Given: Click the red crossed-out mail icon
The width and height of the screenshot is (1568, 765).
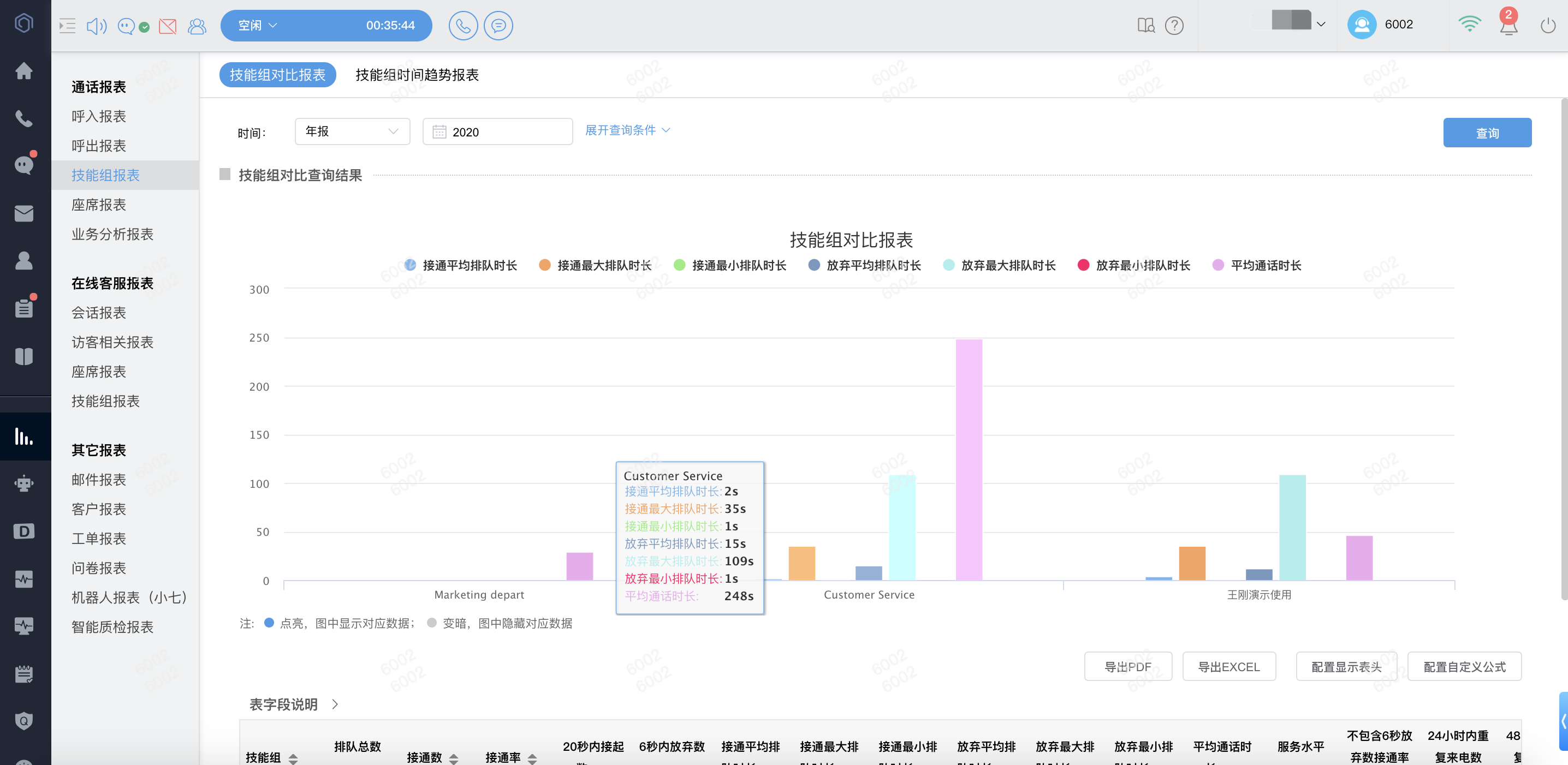Looking at the screenshot, I should click(168, 26).
